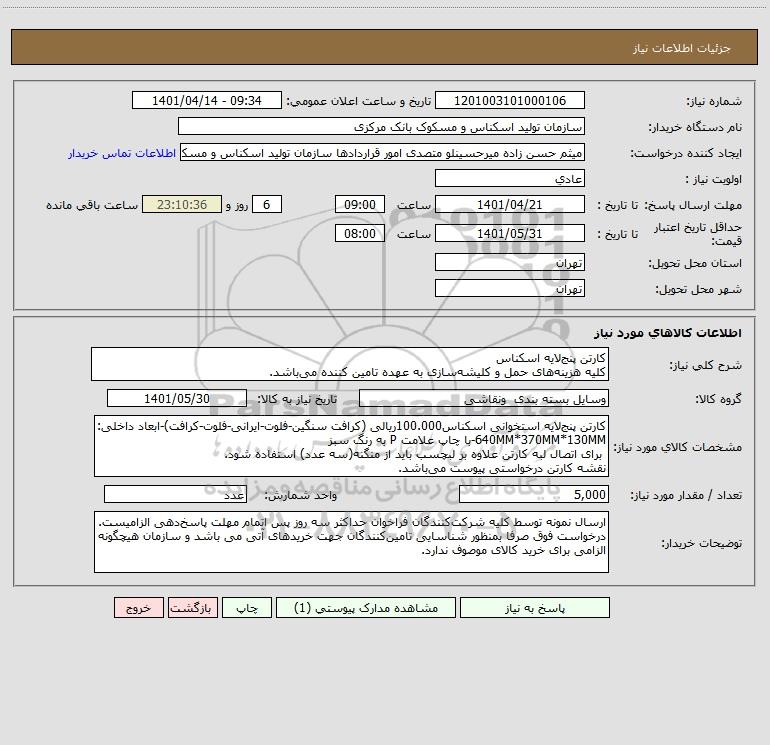The width and height of the screenshot is (770, 745).
Task: Click label 'استان محل تحویل:'
Action: [x=695, y=264]
